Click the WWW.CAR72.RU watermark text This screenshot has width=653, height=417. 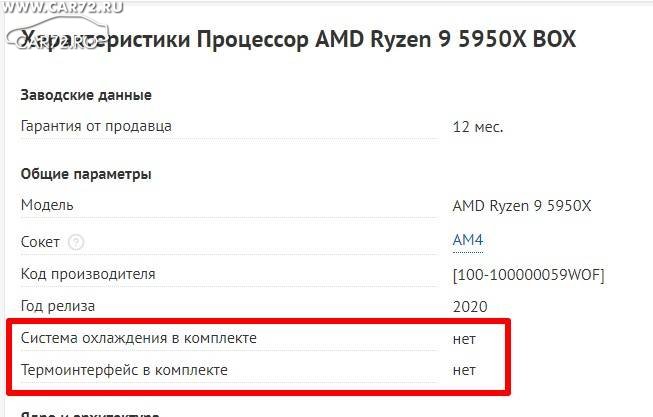(62, 7)
